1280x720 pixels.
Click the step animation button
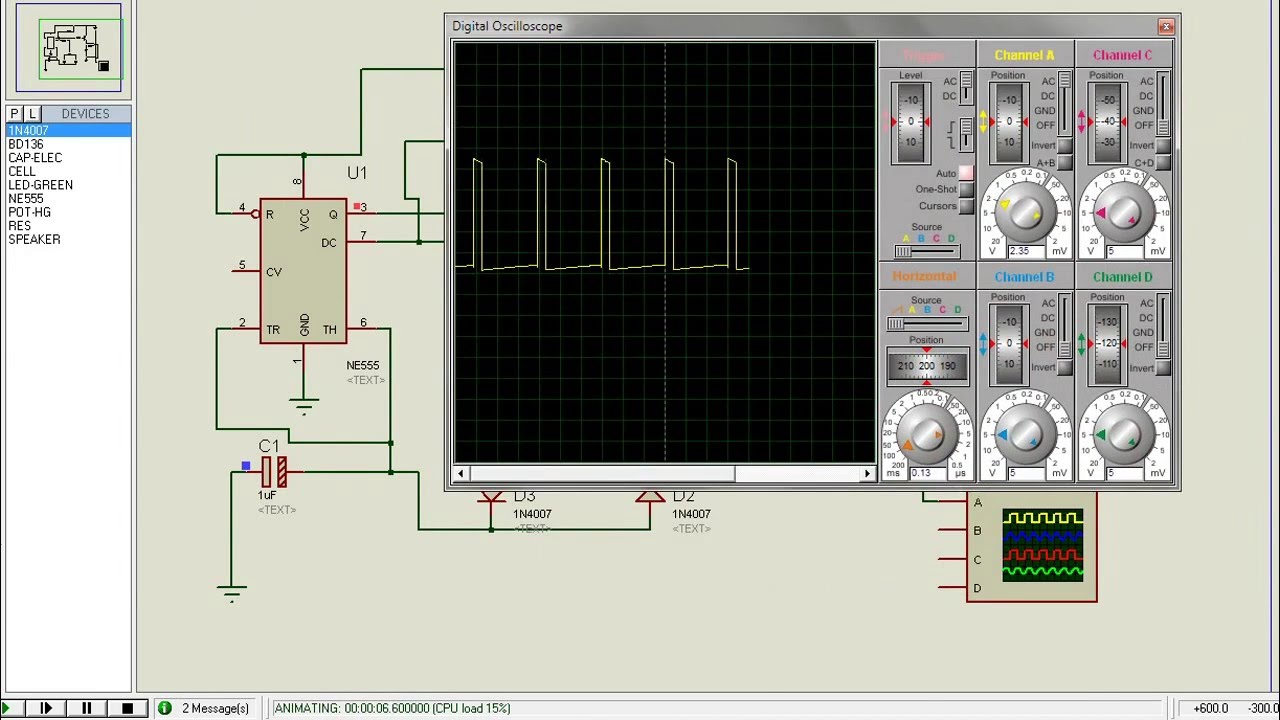pos(46,708)
